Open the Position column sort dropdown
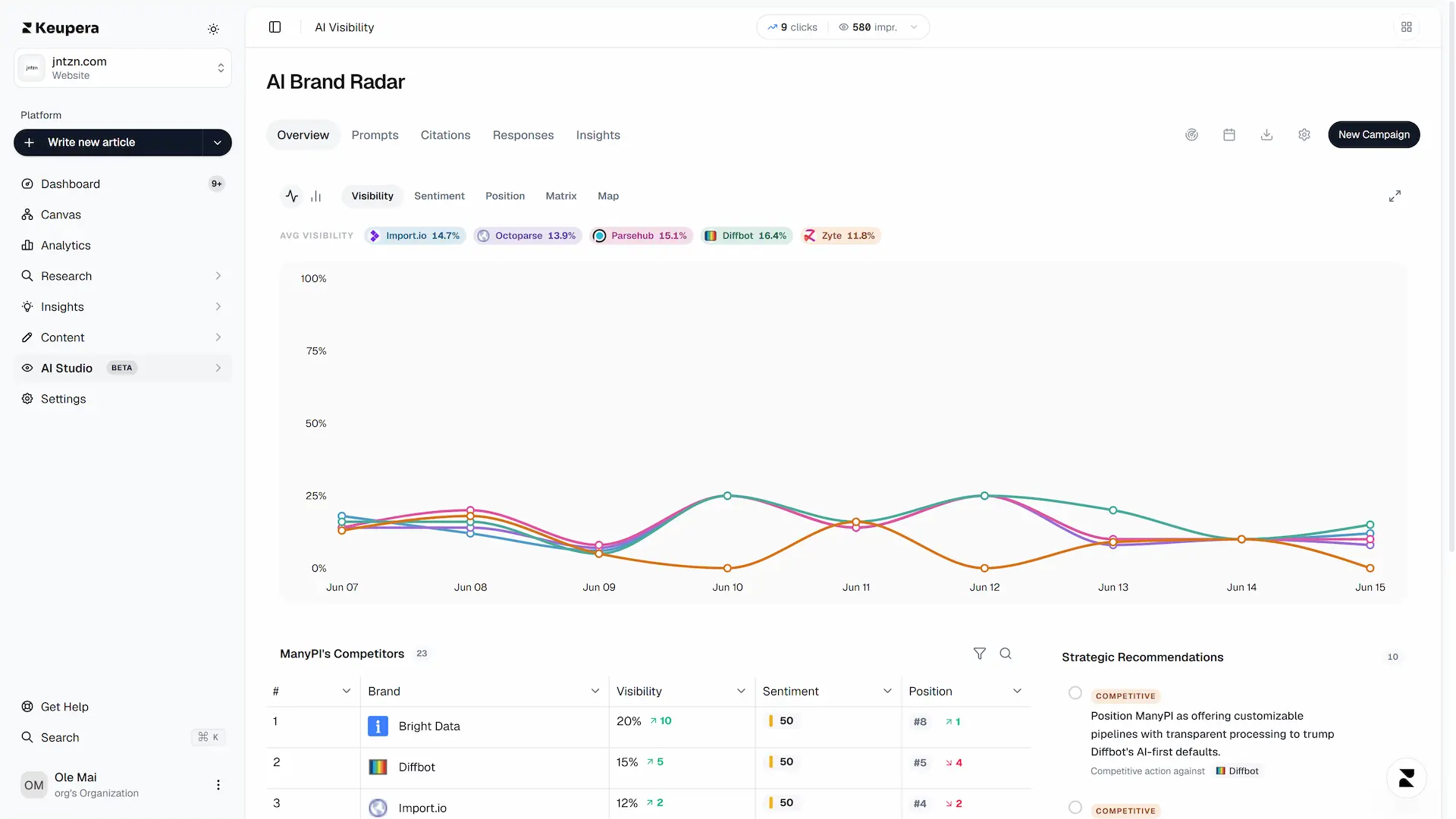This screenshot has height=819, width=1456. [x=1017, y=692]
